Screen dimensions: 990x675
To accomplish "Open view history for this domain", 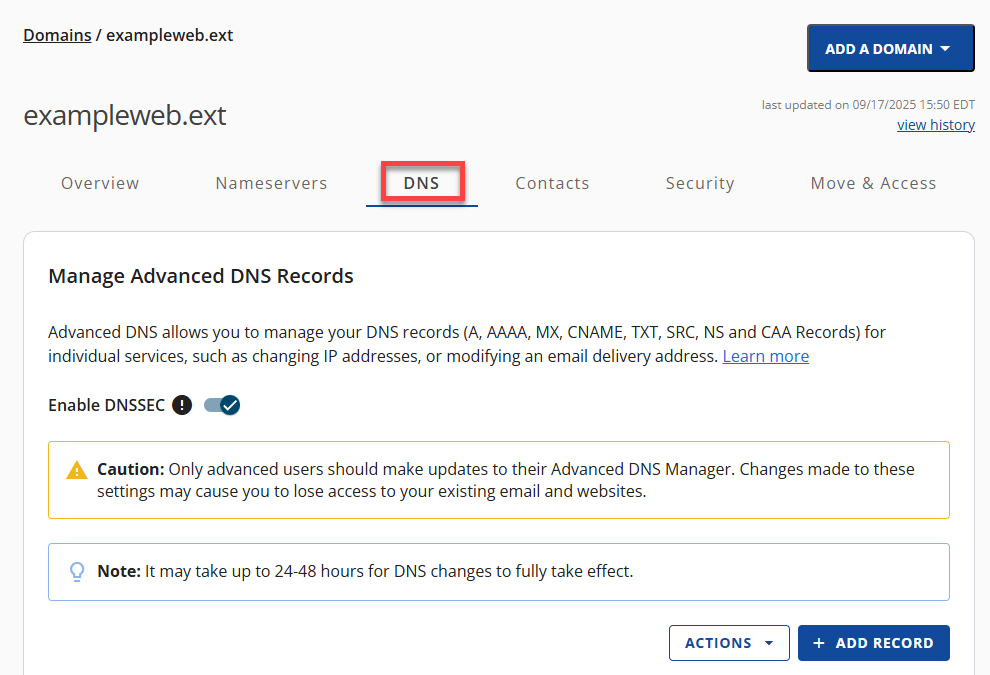I will point(936,124).
